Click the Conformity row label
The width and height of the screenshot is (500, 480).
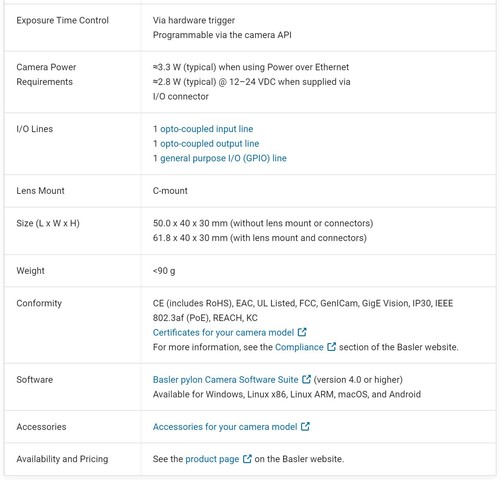tap(39, 303)
